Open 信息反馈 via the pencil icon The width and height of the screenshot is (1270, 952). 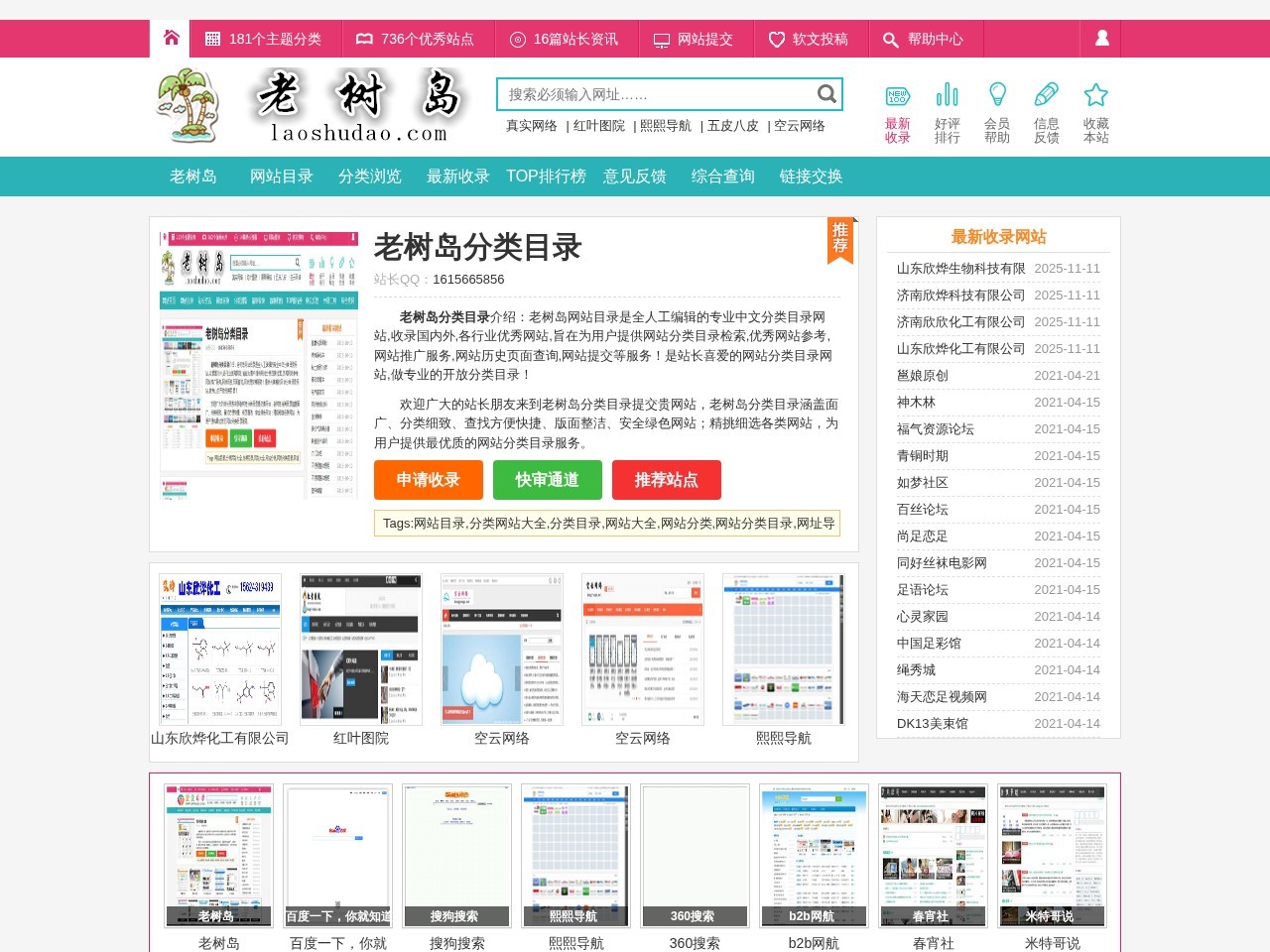(x=1047, y=93)
